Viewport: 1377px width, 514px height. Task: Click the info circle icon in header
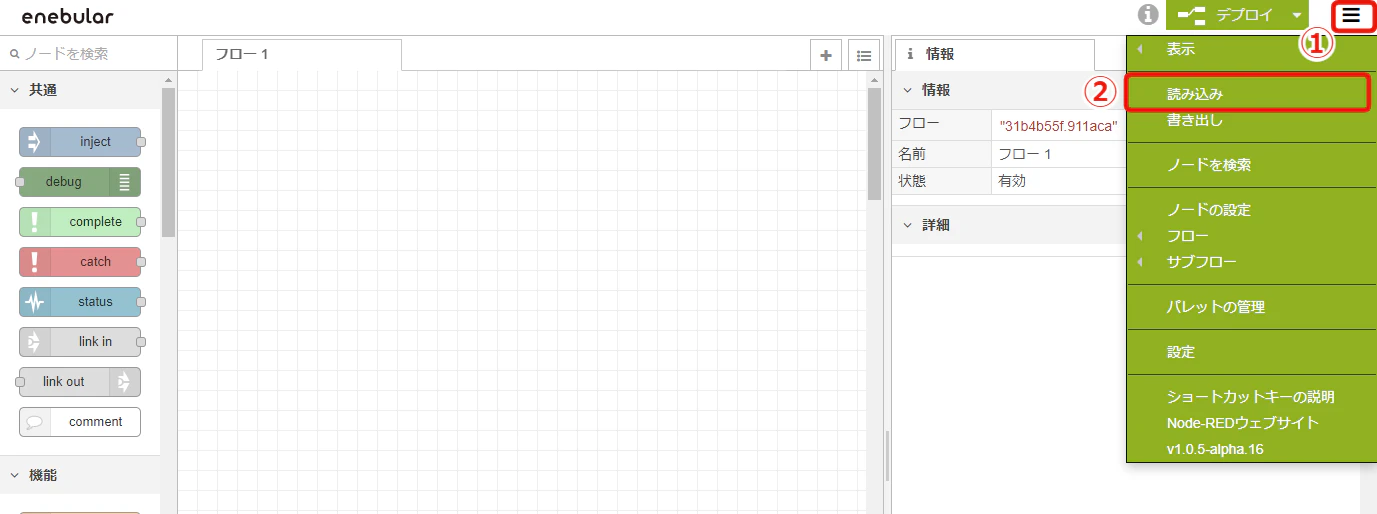[1148, 15]
